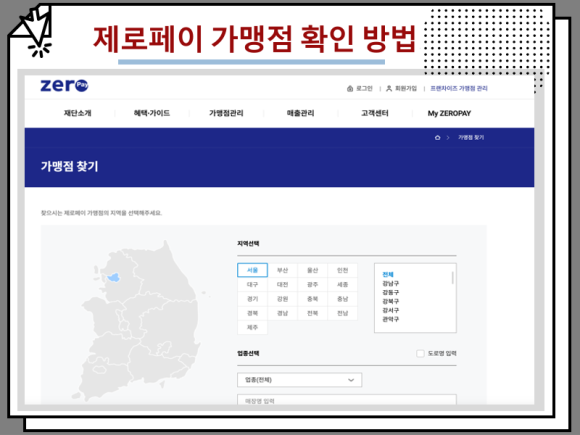Select the 서울 region button
Screen dimensions: 580x435
[252, 270]
